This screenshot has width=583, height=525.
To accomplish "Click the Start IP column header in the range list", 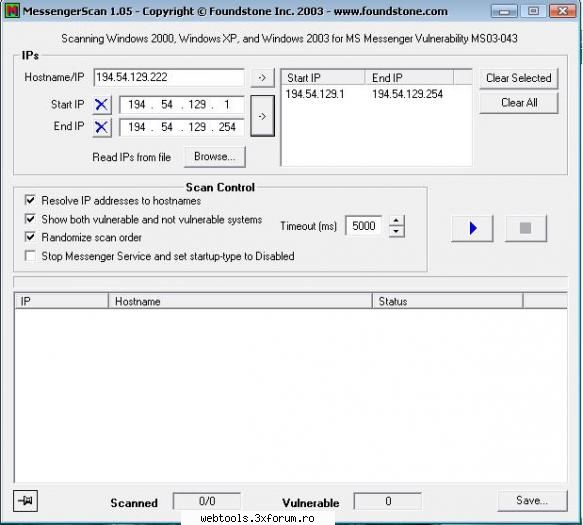I will tap(323, 78).
